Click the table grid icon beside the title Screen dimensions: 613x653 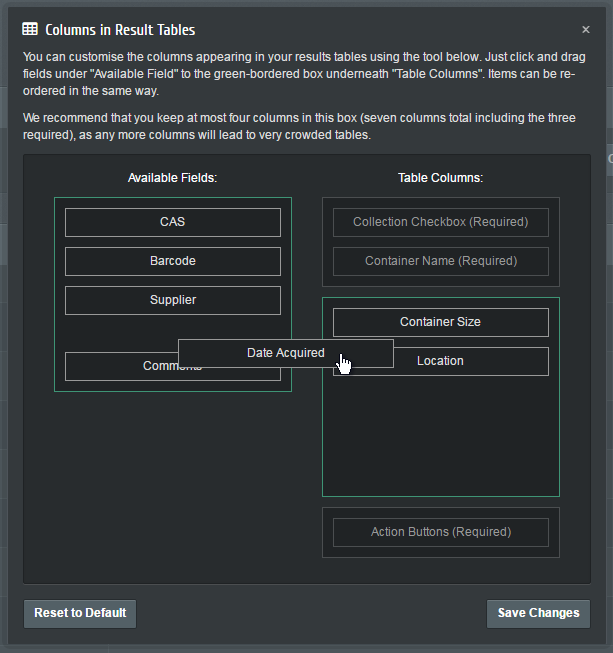[30, 29]
